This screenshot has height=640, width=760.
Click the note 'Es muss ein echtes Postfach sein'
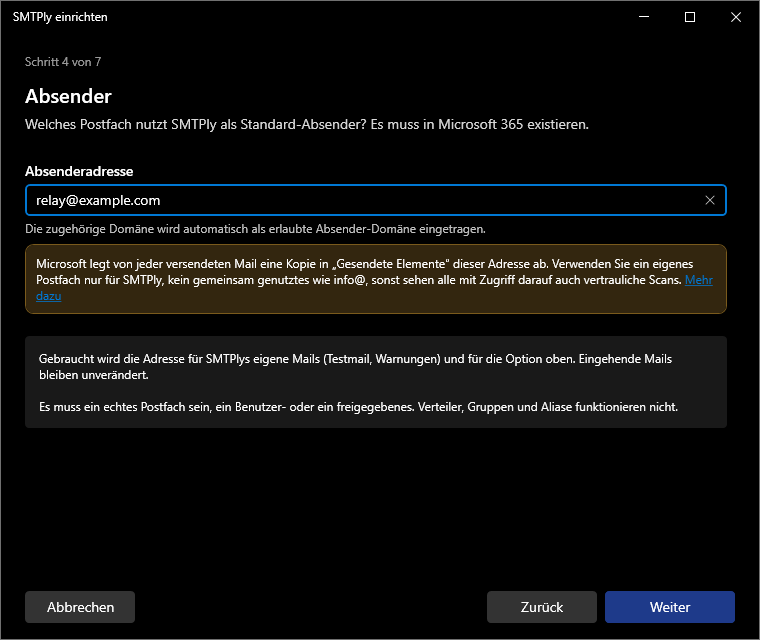coord(358,407)
